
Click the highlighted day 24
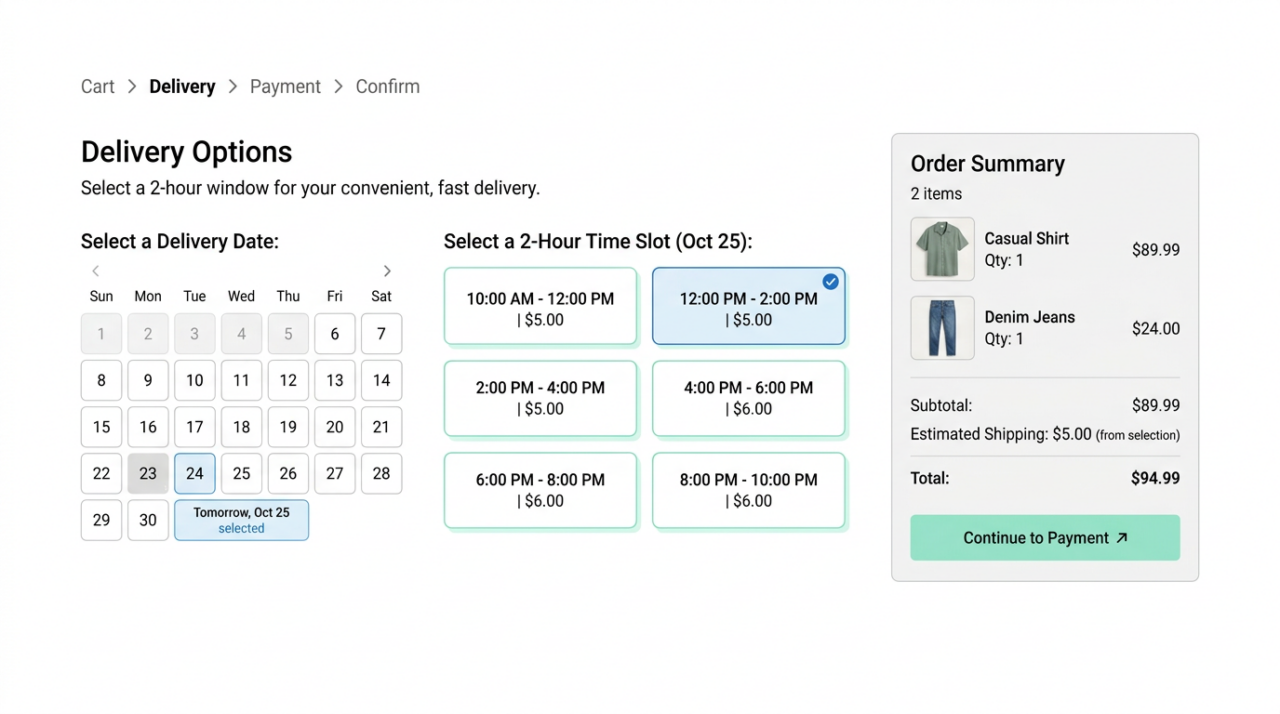pyautogui.click(x=195, y=473)
